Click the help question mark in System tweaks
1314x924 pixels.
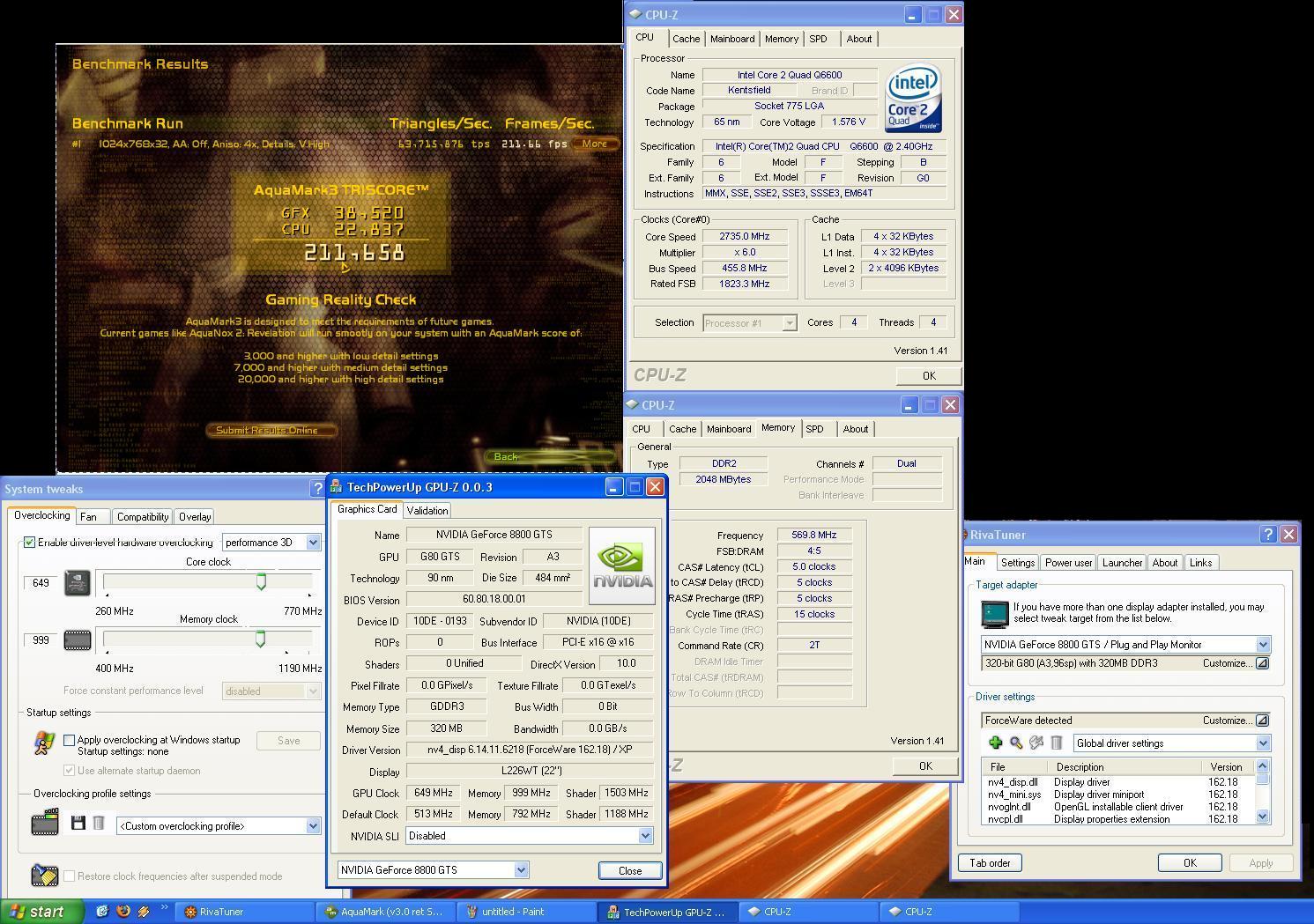click(x=317, y=489)
